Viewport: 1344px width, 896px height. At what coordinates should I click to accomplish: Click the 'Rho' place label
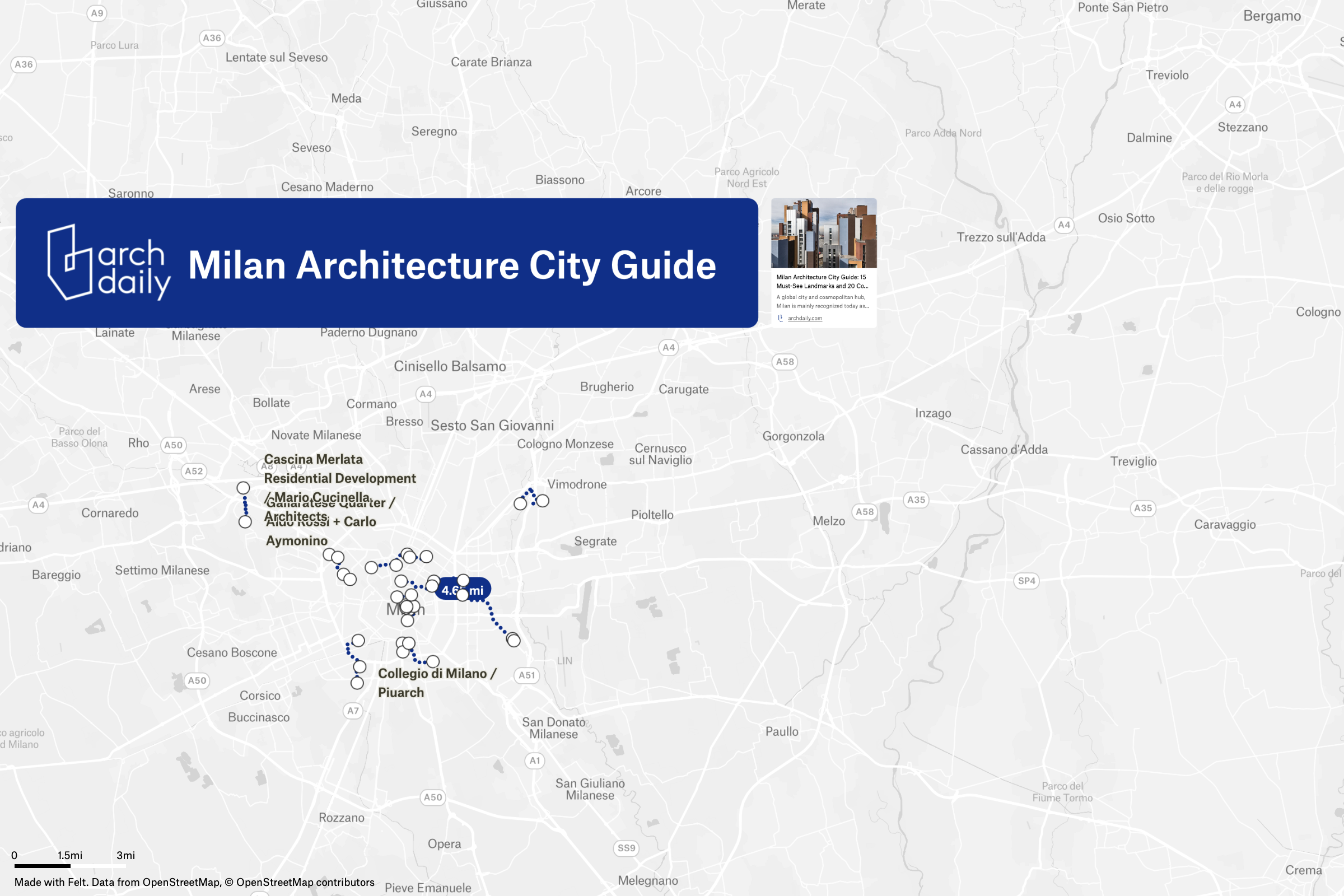[x=138, y=443]
